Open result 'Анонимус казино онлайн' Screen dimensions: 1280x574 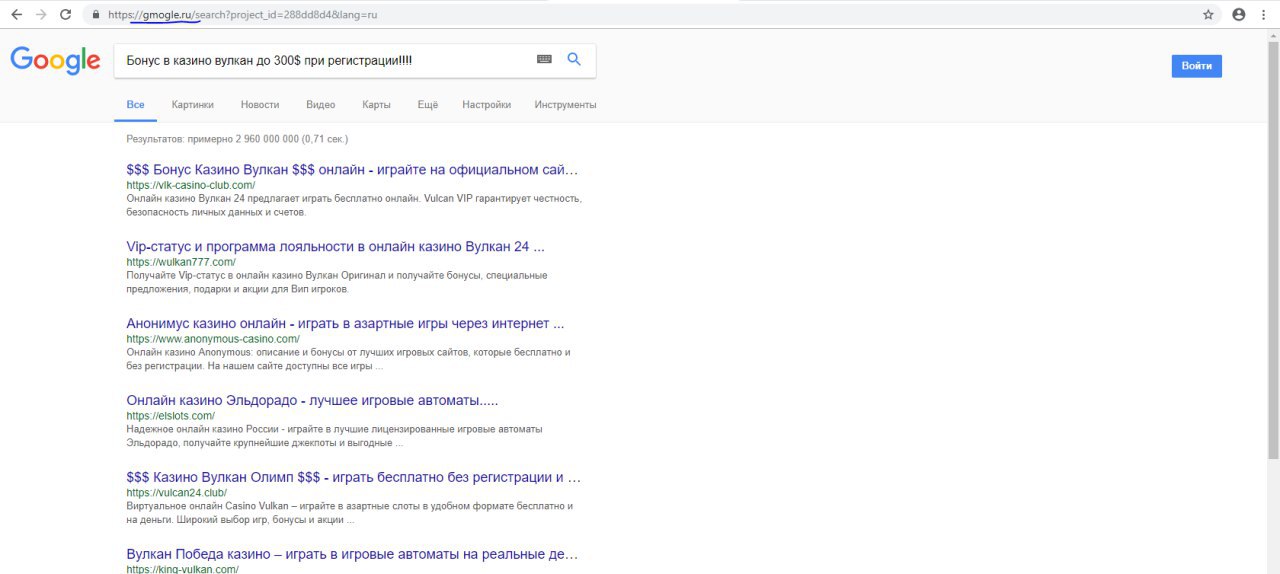345,323
